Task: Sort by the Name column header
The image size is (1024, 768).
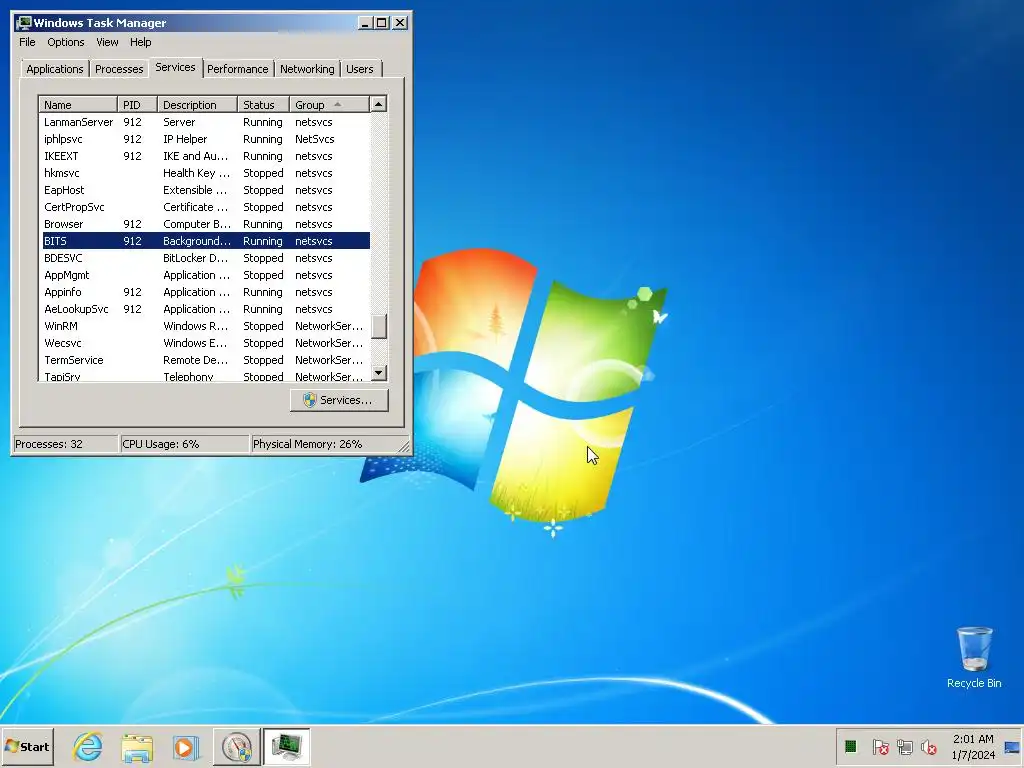Action: coord(78,105)
